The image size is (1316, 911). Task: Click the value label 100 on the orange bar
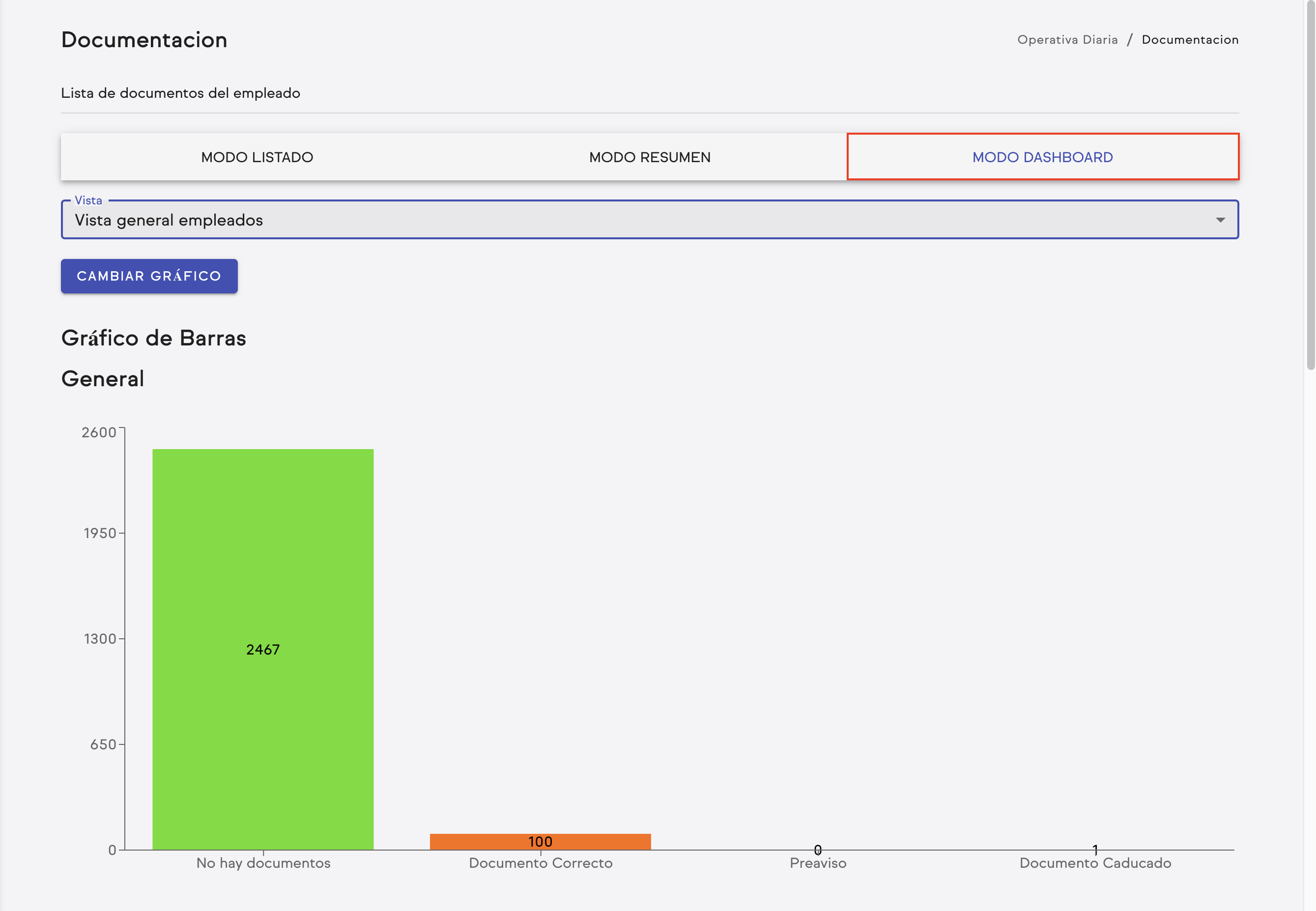click(x=540, y=841)
